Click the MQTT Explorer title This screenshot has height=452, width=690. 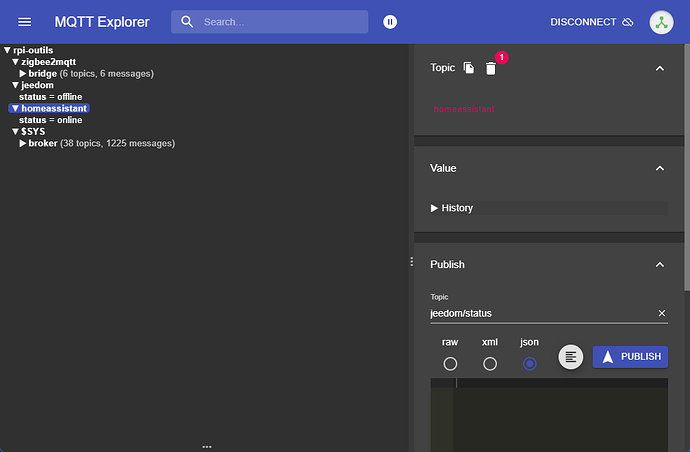click(x=102, y=22)
